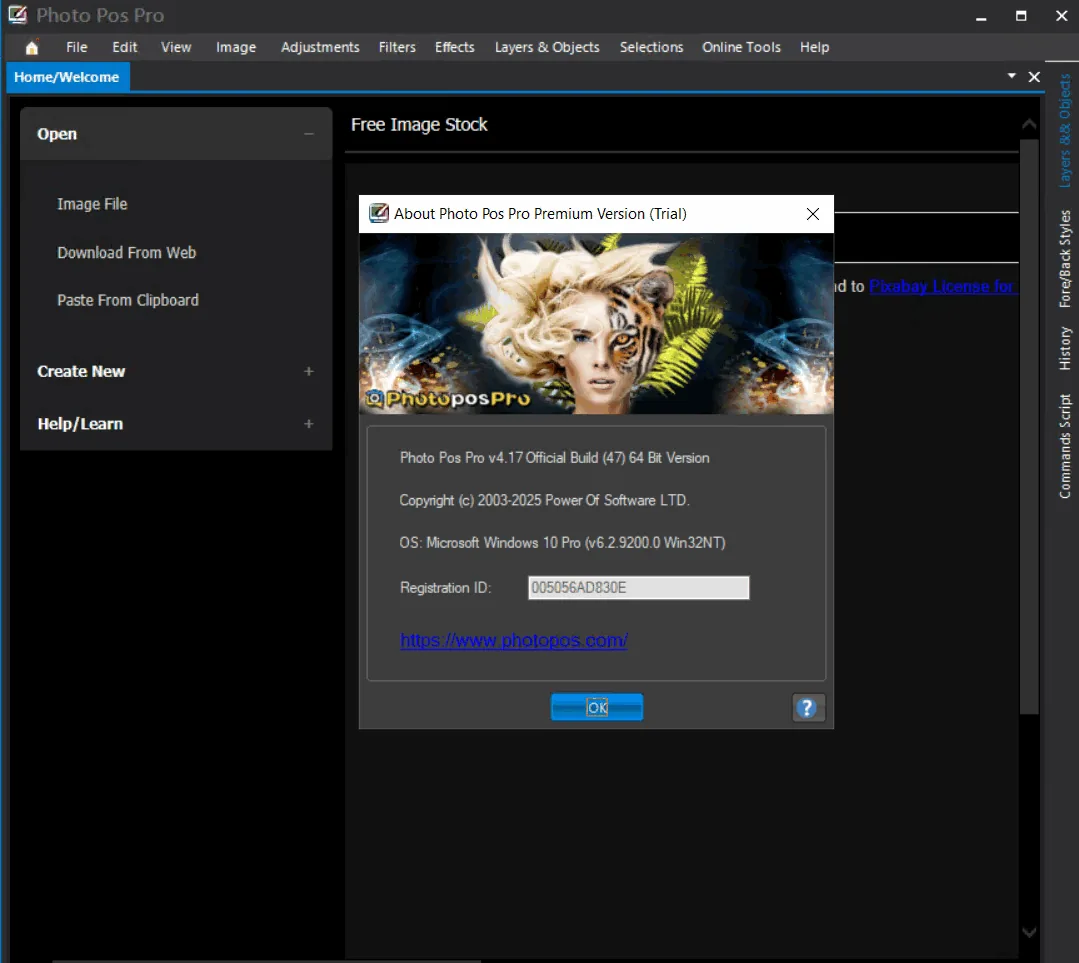Open the Layers & Objects menu
Viewport: 1079px width, 963px height.
click(547, 47)
